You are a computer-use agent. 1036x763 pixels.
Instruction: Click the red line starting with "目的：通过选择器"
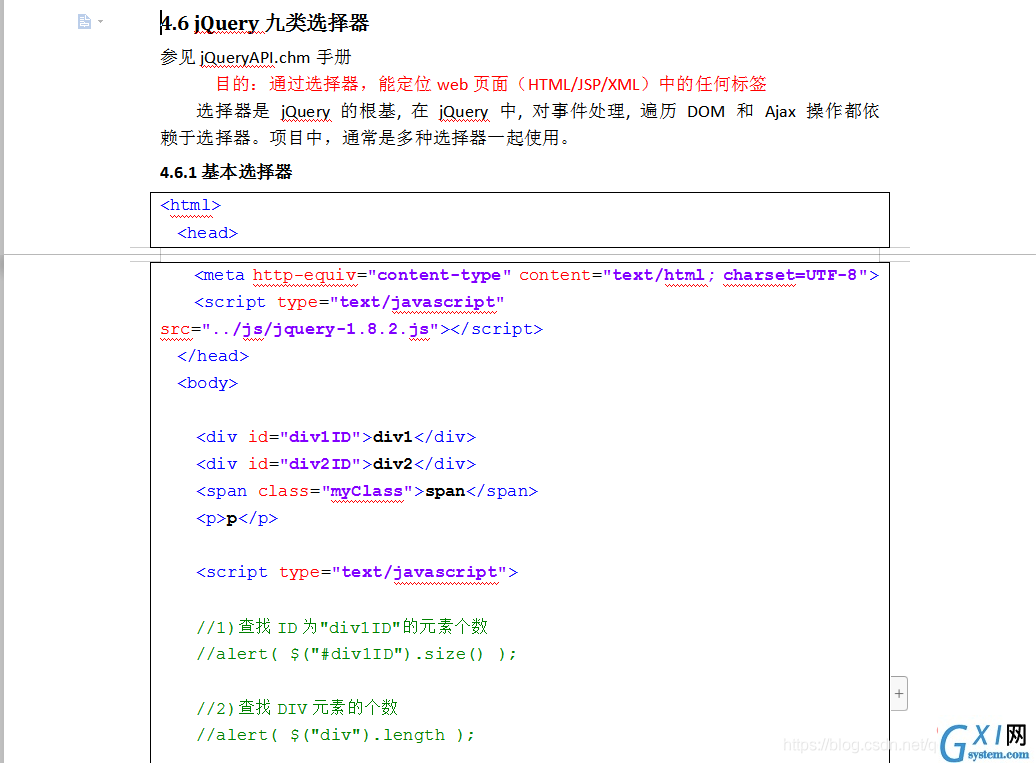pyautogui.click(x=491, y=84)
